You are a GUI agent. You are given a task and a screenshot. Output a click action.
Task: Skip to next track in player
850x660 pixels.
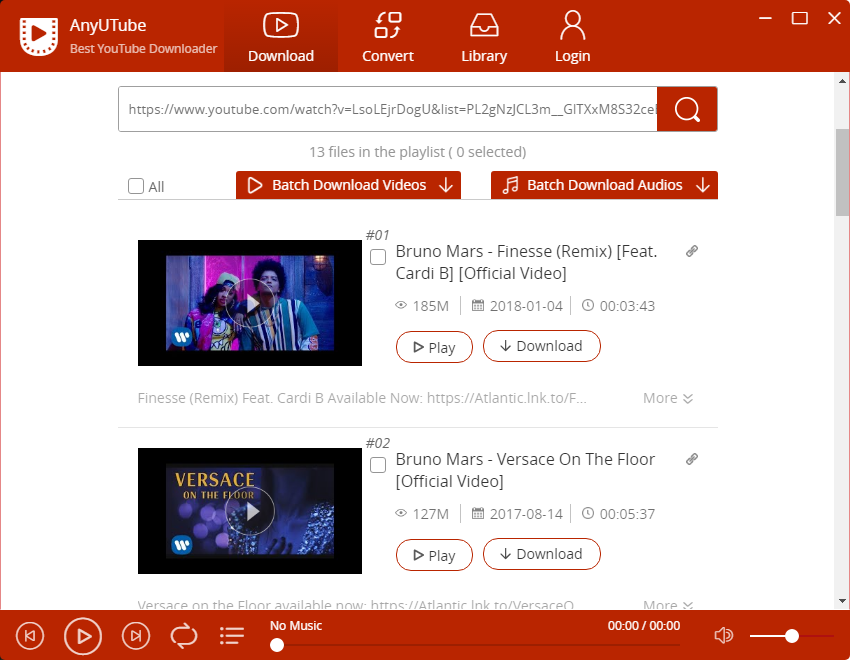coord(136,636)
